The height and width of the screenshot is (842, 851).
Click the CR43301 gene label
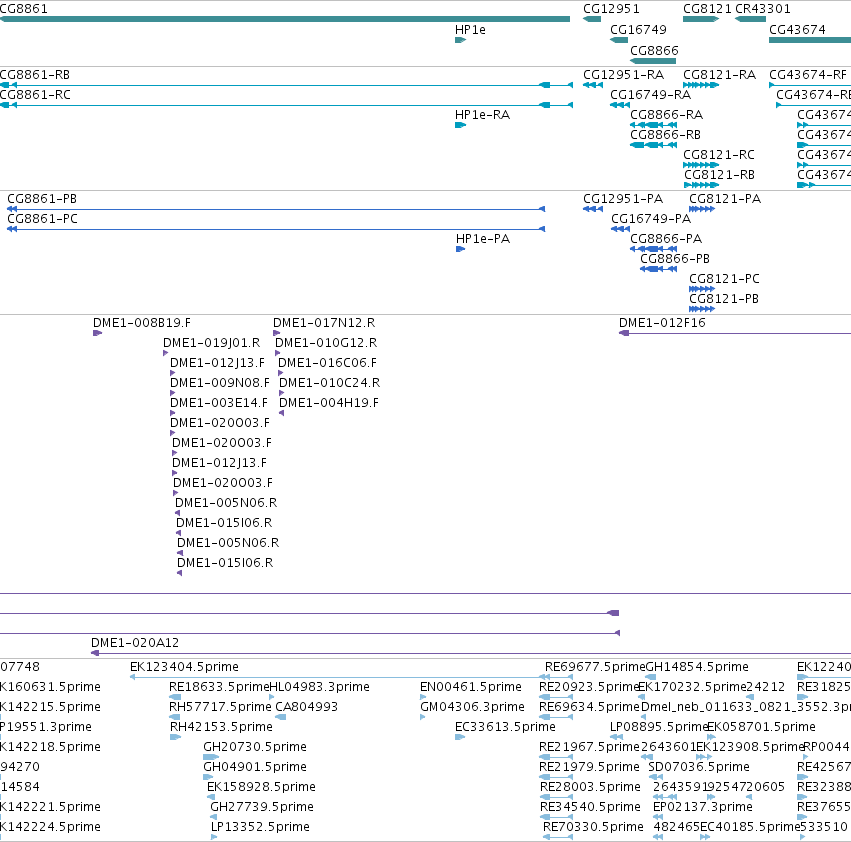[763, 9]
